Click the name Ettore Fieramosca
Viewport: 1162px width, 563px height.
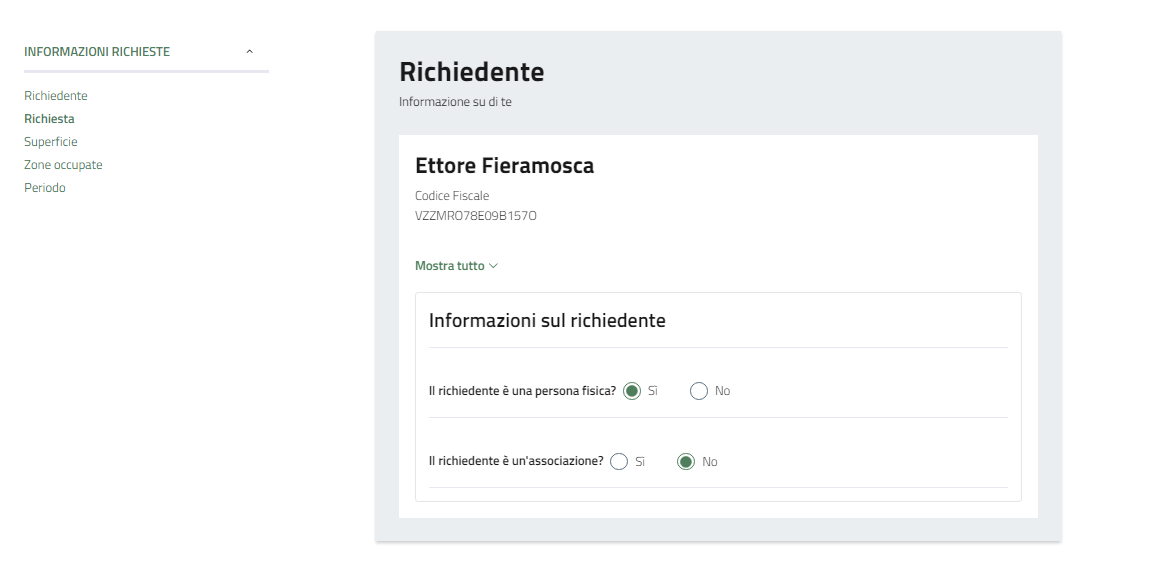click(x=504, y=166)
